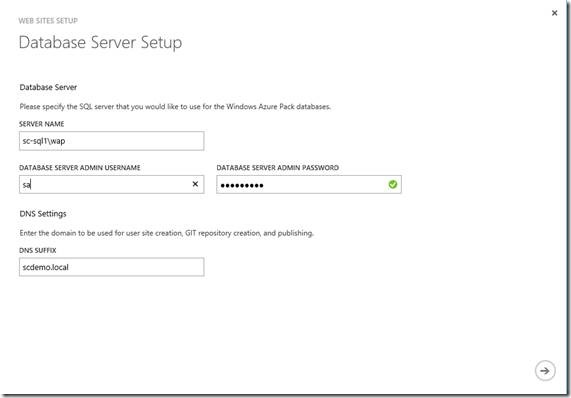The image size is (571, 398).
Task: Click the 'DNS Settings' section title
Action: (43, 214)
